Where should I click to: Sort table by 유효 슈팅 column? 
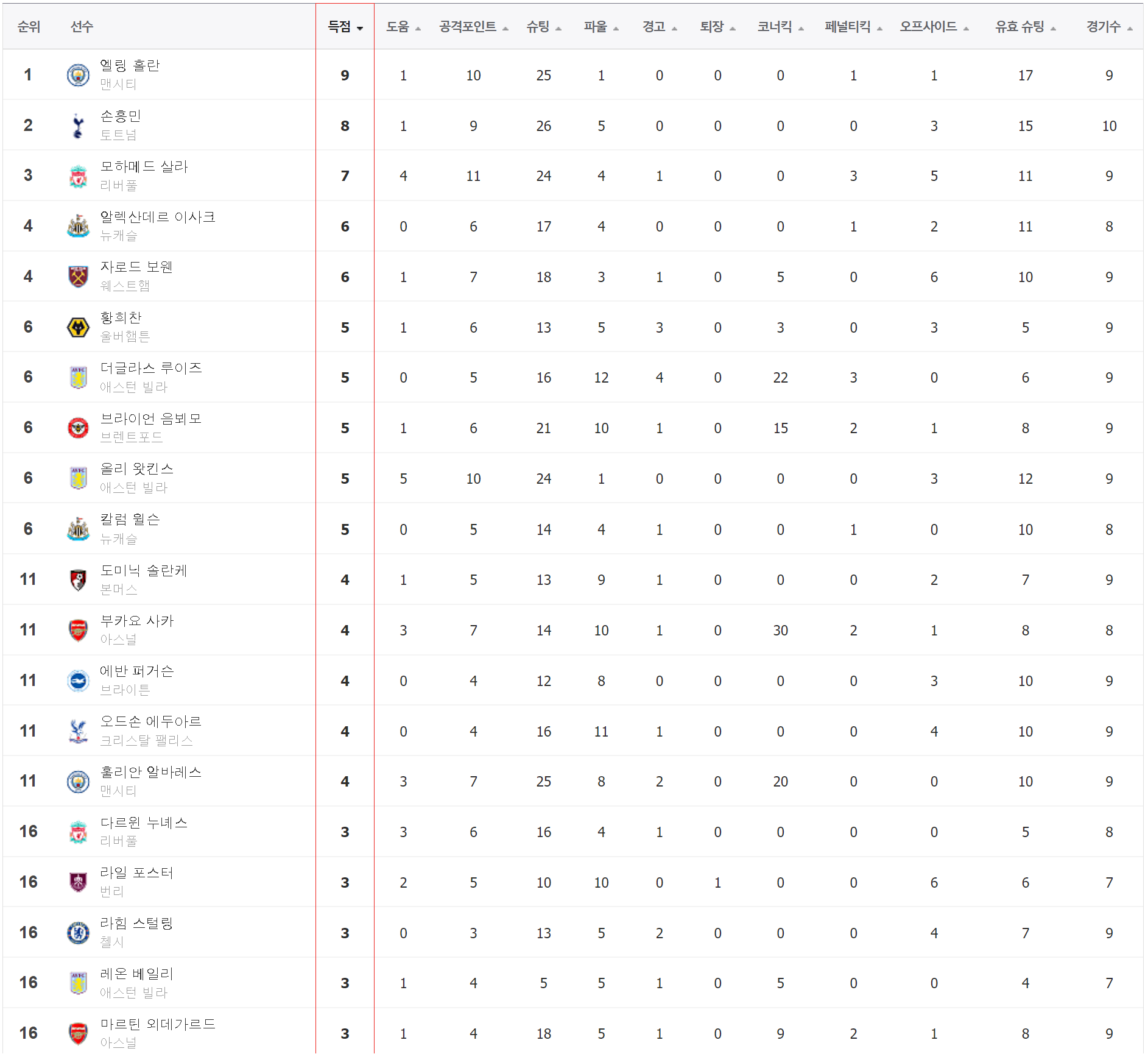1026,27
